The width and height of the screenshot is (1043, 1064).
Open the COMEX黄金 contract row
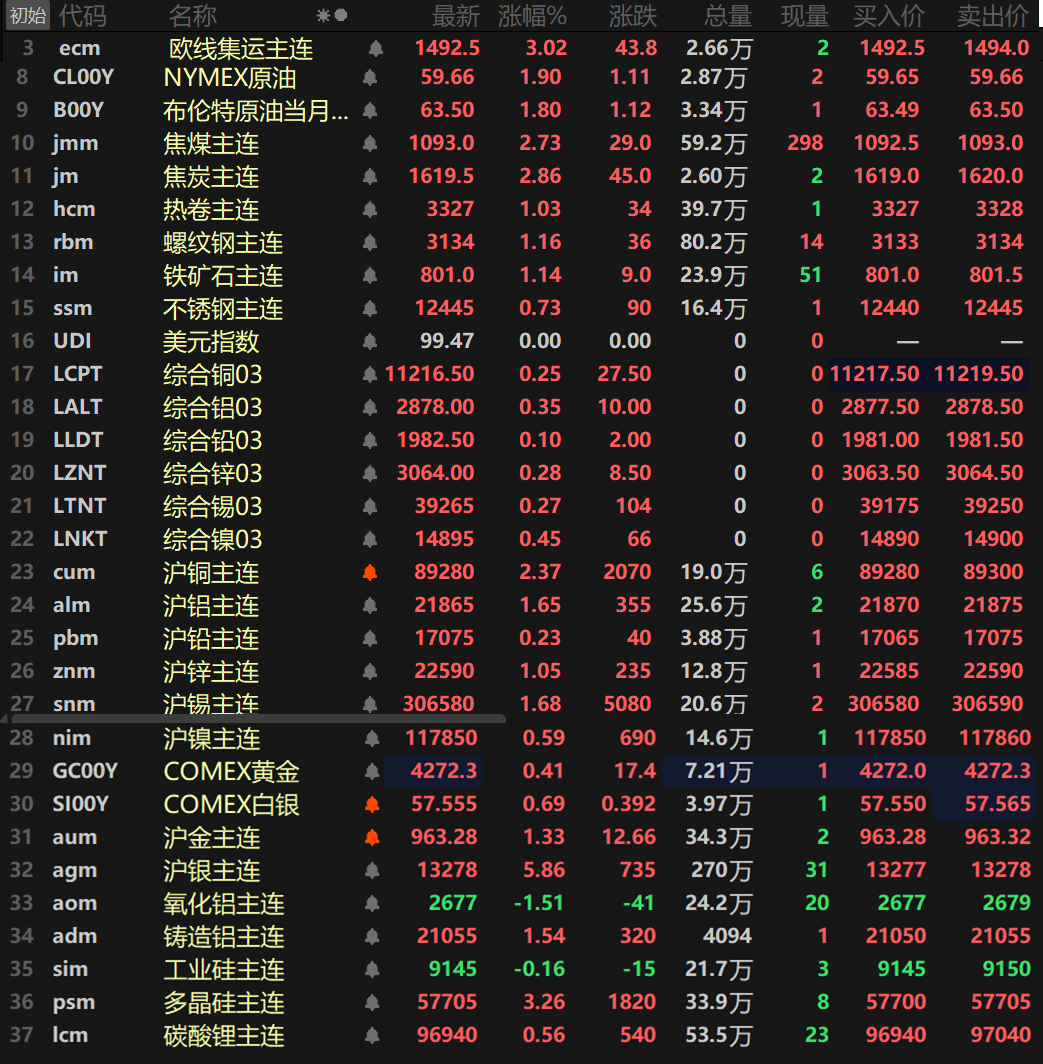click(231, 771)
